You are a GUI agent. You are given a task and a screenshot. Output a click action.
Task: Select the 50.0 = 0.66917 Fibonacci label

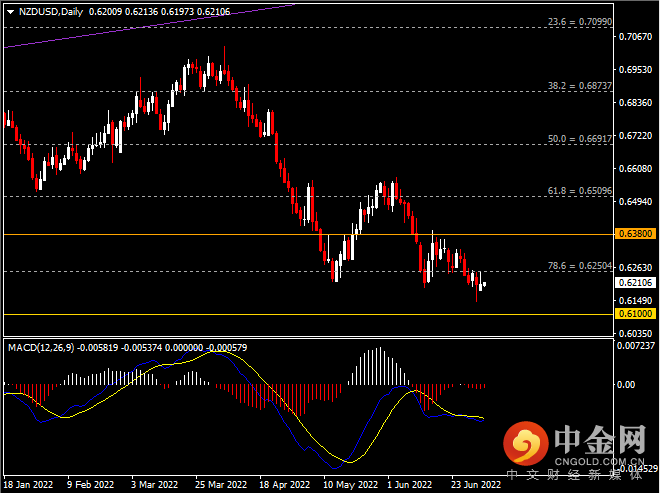pyautogui.click(x=579, y=139)
